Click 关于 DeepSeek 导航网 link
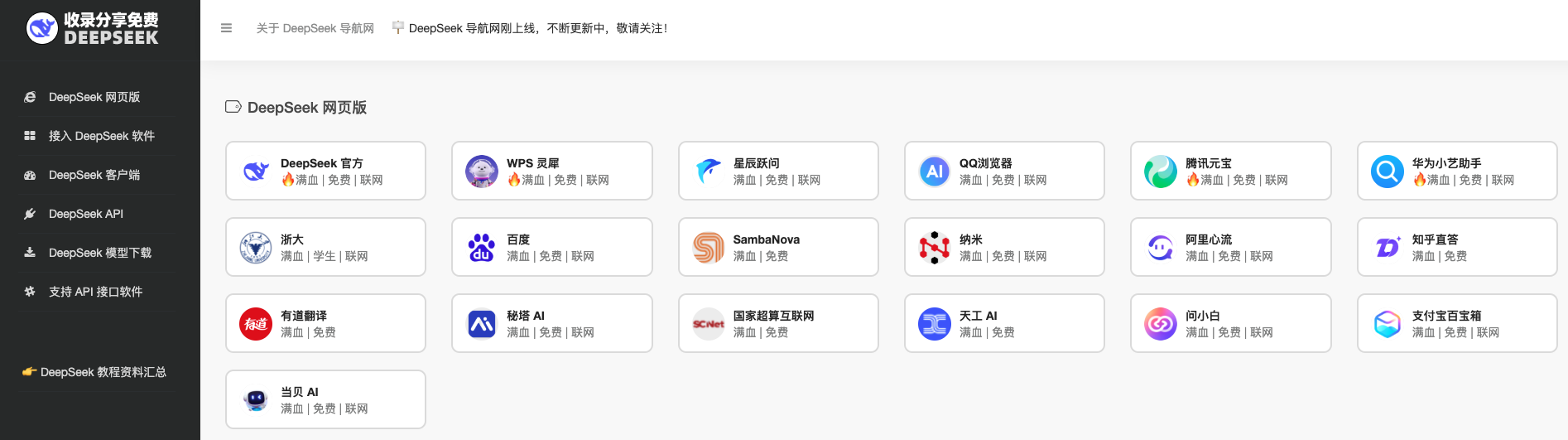The image size is (1568, 440). point(315,28)
